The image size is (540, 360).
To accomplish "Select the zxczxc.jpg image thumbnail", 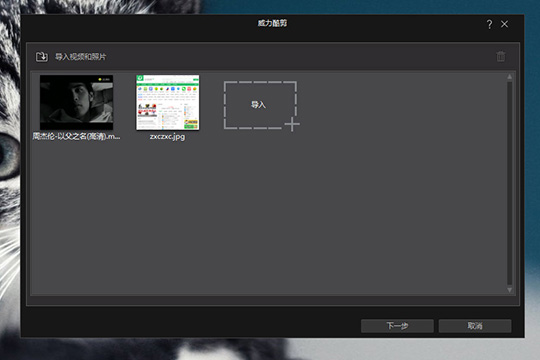I will [x=168, y=102].
